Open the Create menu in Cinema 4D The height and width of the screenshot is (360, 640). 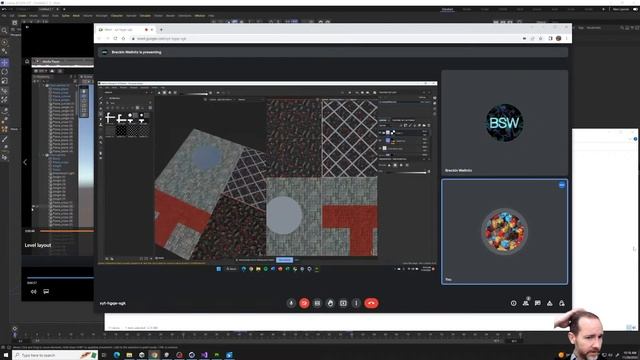[22, 16]
